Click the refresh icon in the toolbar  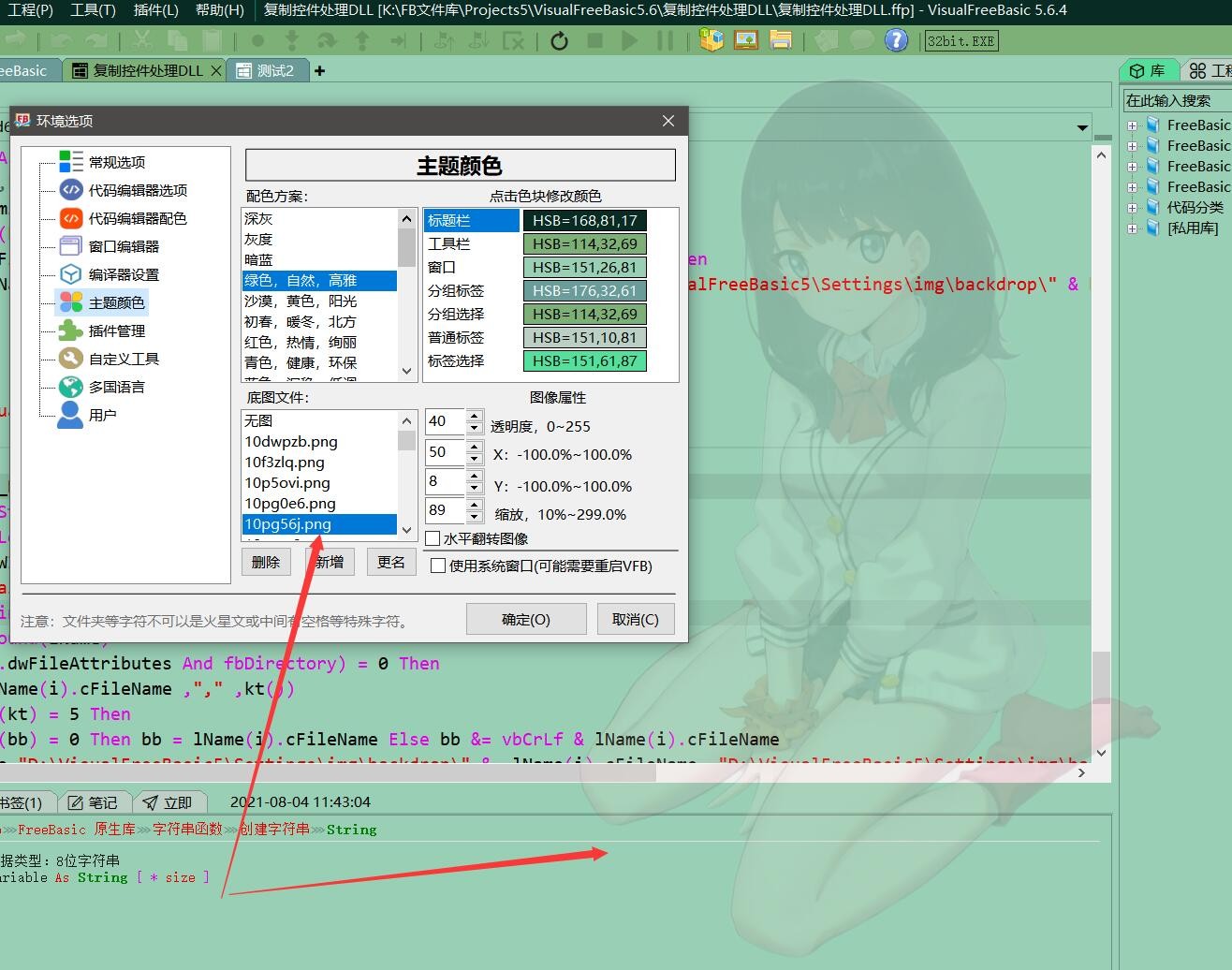tap(559, 40)
